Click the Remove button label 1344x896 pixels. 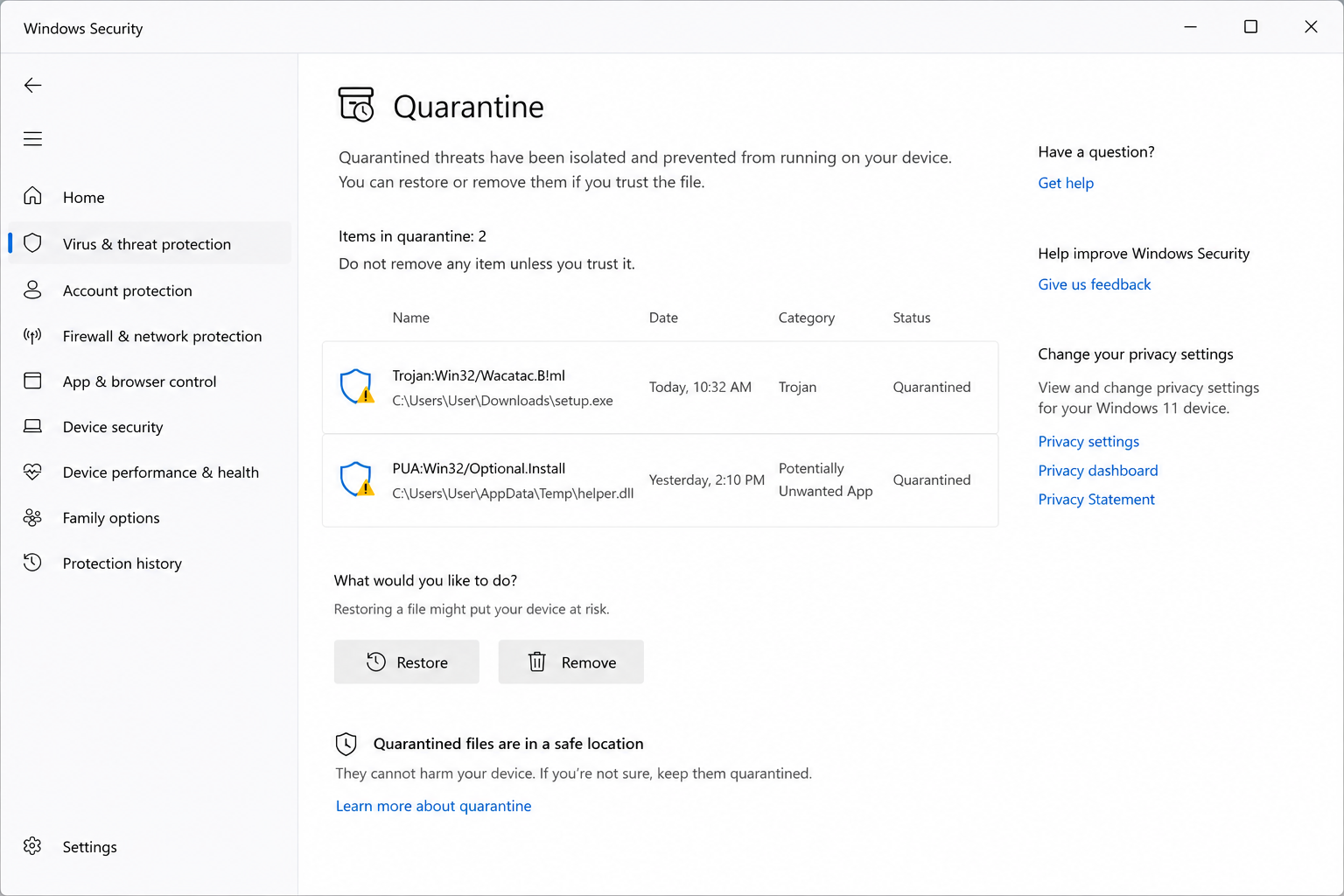click(589, 662)
